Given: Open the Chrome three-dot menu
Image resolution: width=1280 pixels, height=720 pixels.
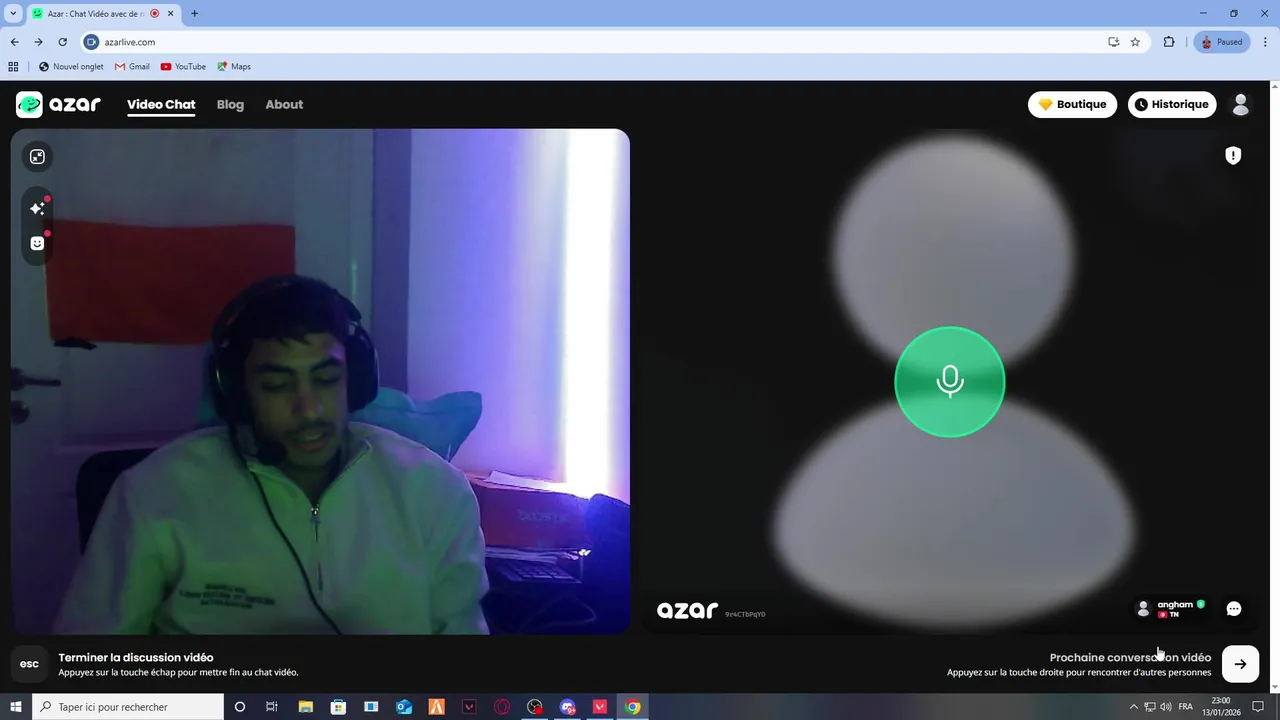Looking at the screenshot, I should tap(1266, 42).
